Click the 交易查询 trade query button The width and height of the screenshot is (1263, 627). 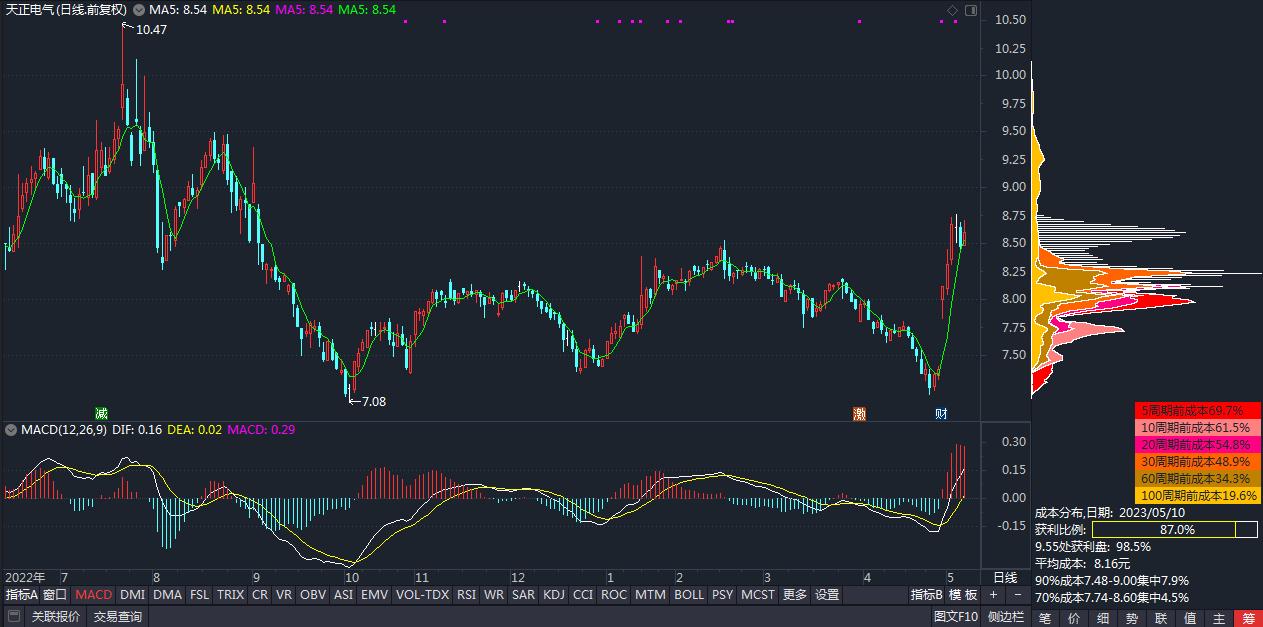pos(118,617)
